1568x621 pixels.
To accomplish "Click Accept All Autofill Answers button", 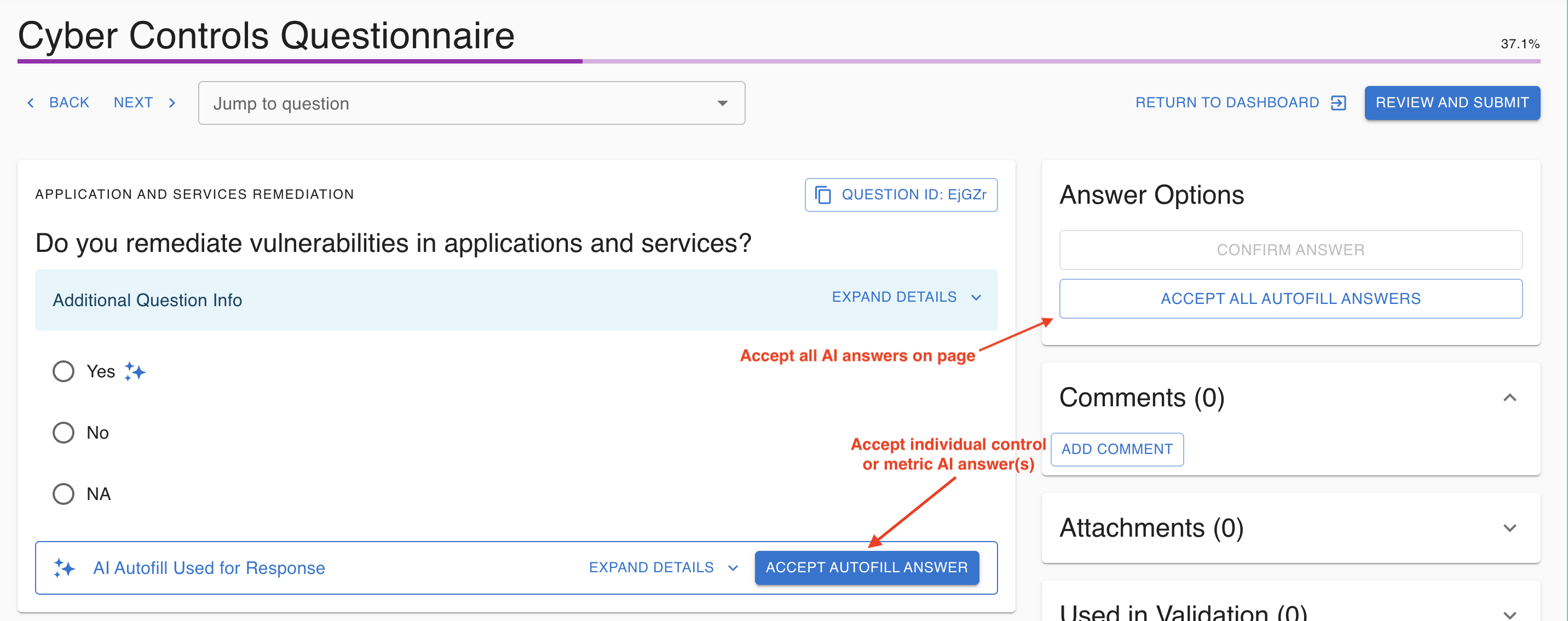I will click(x=1290, y=298).
